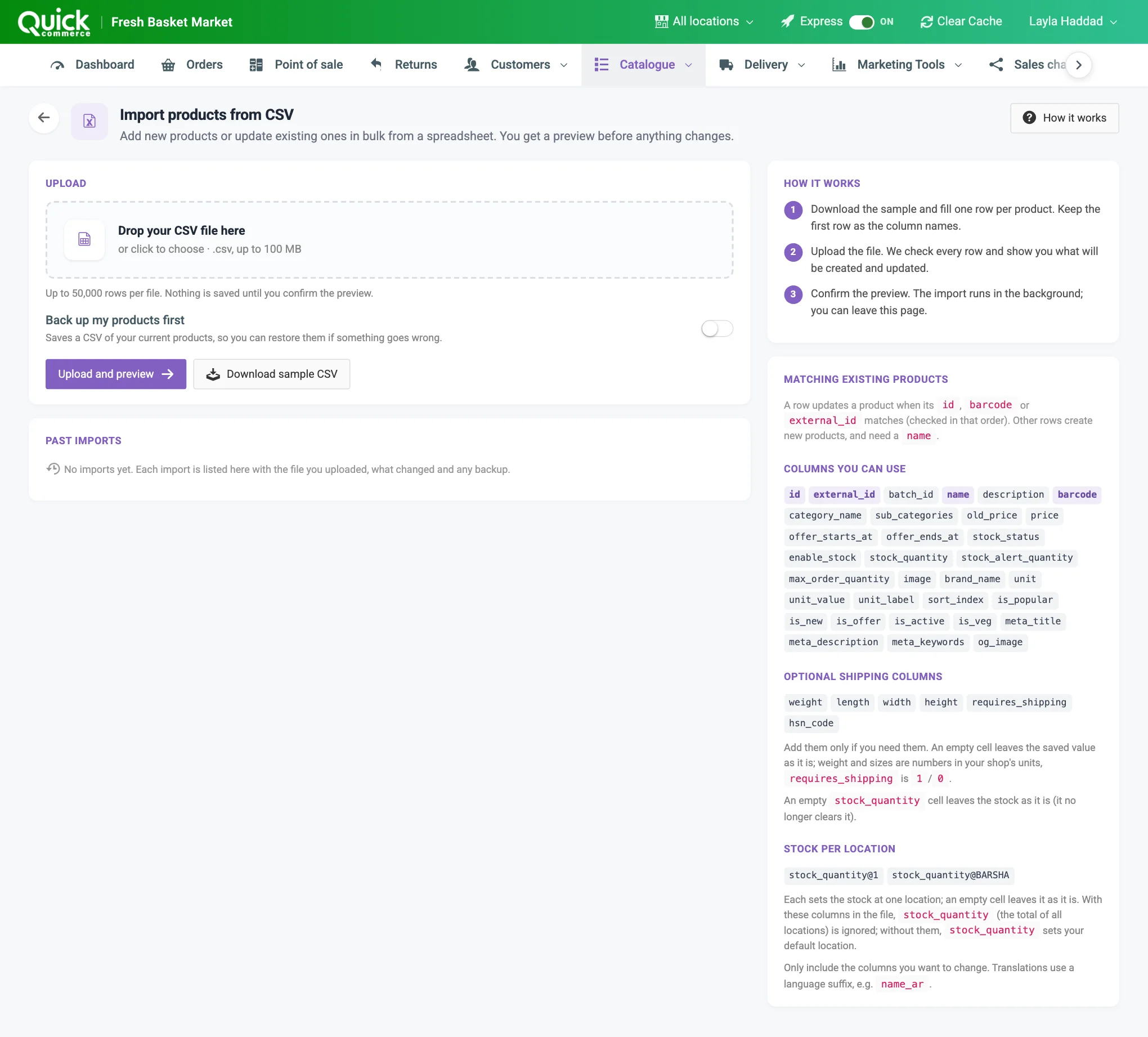
Task: Expand the Delivery menu chevron
Action: tap(801, 65)
